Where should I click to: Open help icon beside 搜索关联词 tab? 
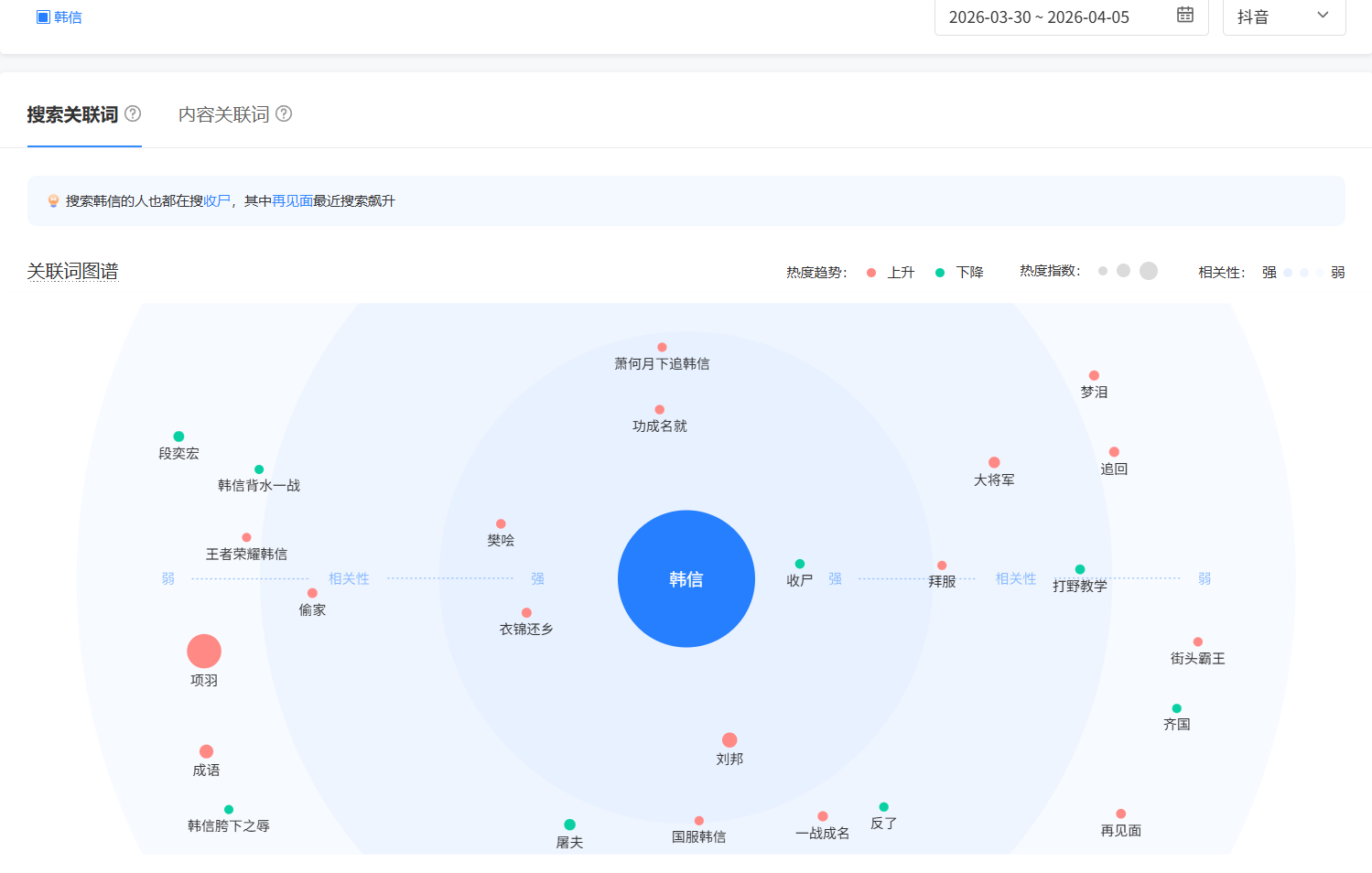133,113
